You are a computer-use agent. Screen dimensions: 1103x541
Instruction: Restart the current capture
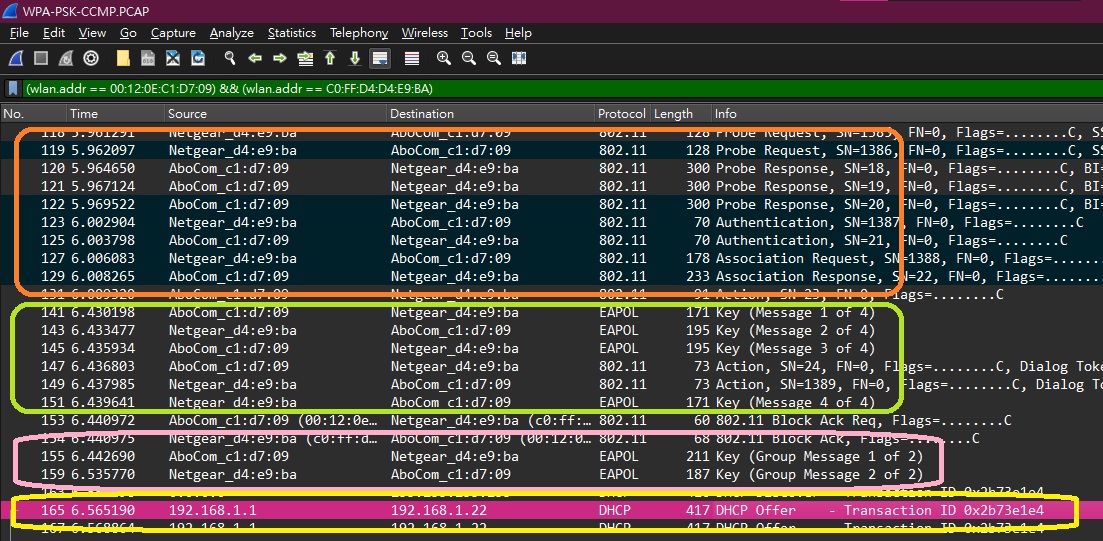65,58
